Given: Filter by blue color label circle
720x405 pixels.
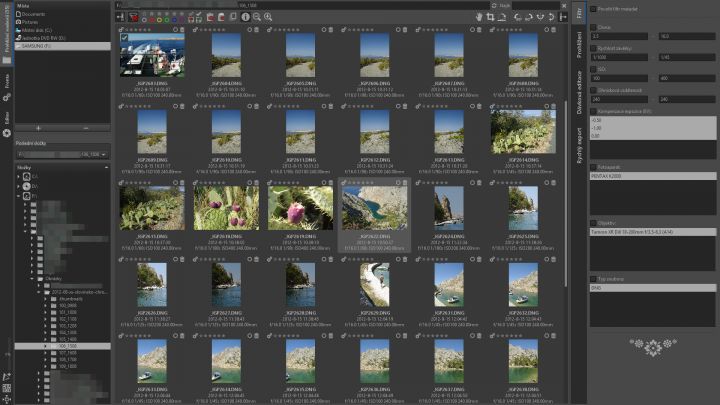Looking at the screenshot, I should tap(174, 20).
